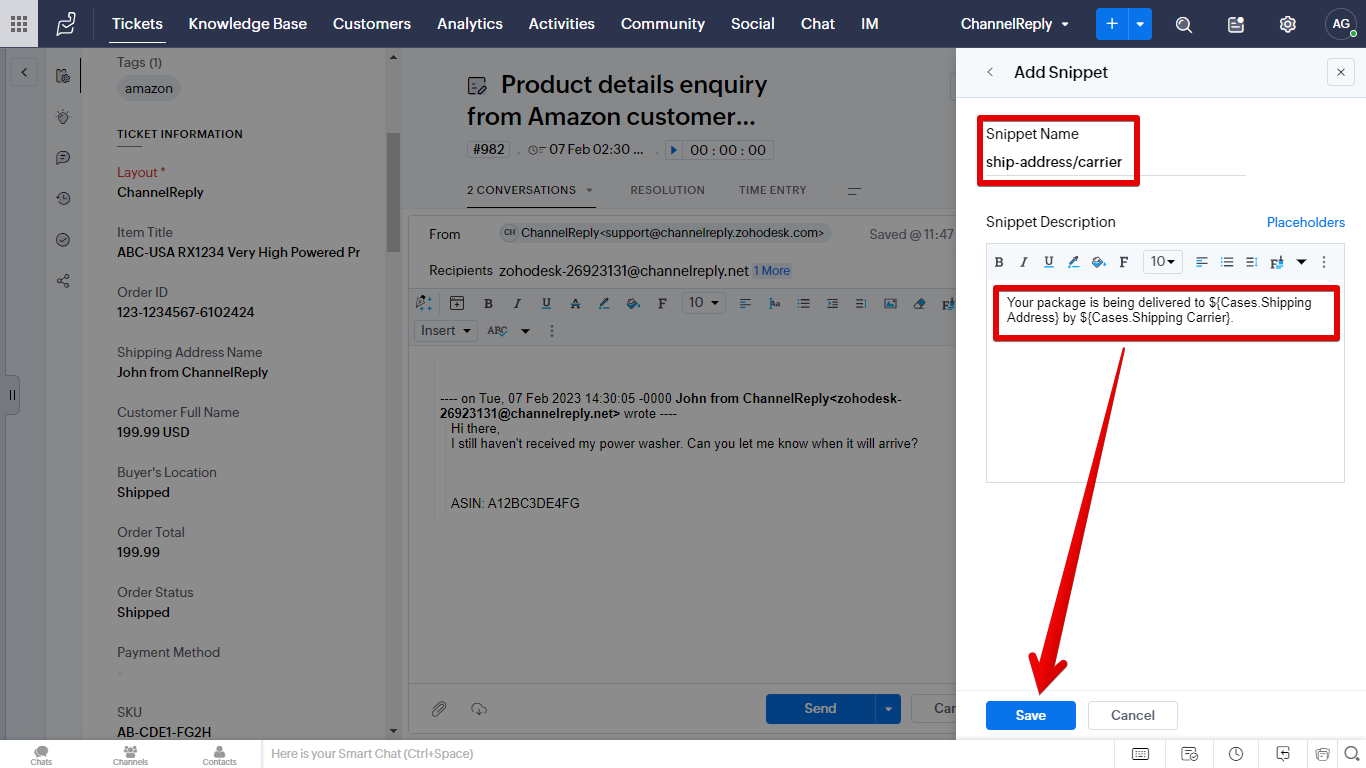Viewport: 1366px width, 768px height.
Task: Expand the quick-add dropdown arrow
Action: pyautogui.click(x=1140, y=24)
